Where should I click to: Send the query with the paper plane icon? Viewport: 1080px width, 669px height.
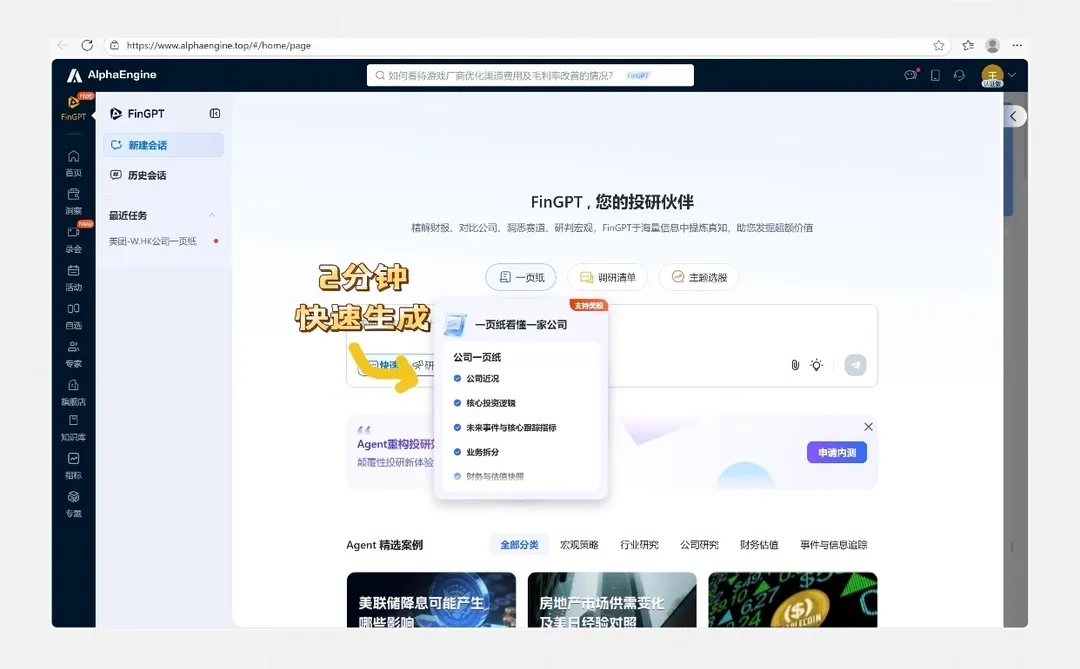click(x=855, y=365)
